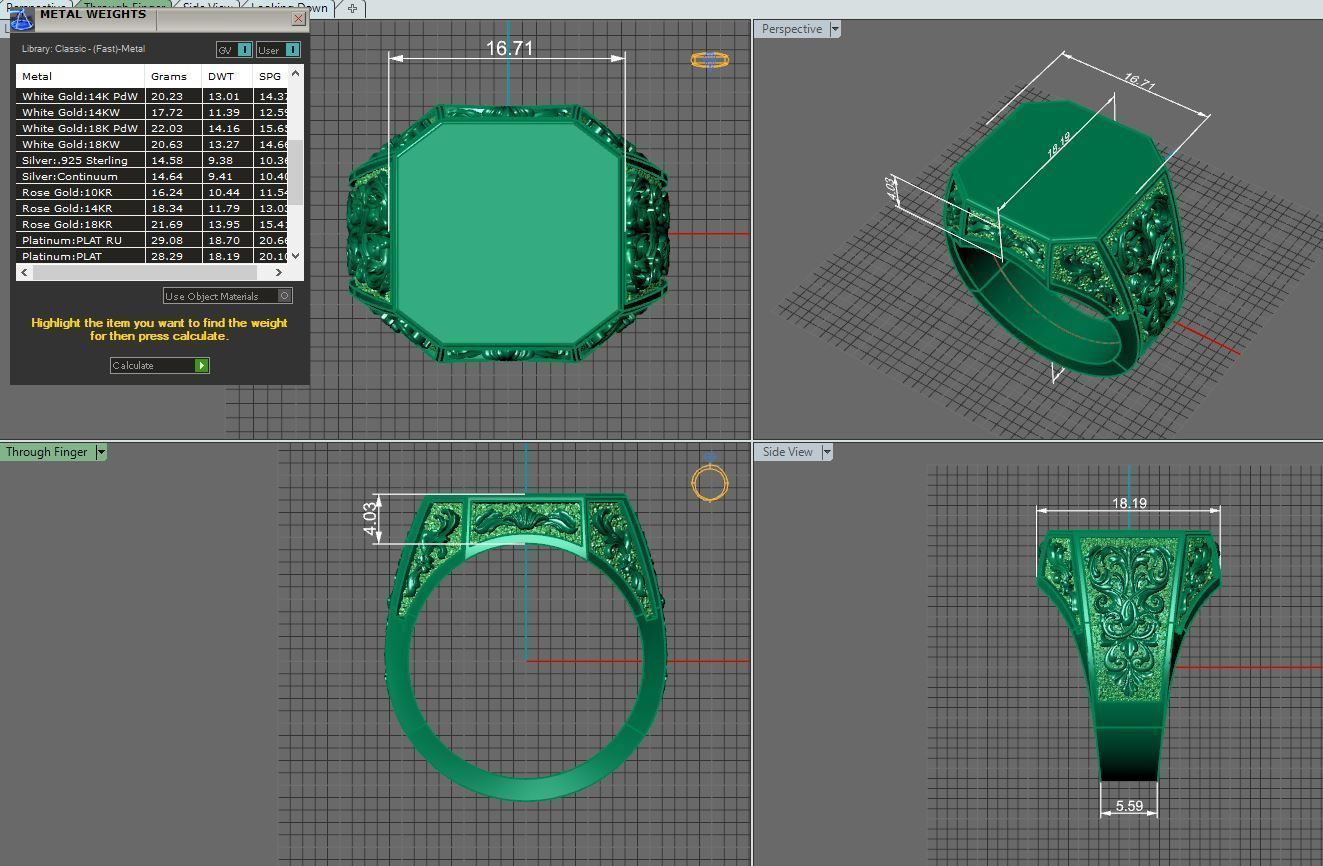
Task: Click the down arrow on the metal list scrollbar
Action: 295,256
